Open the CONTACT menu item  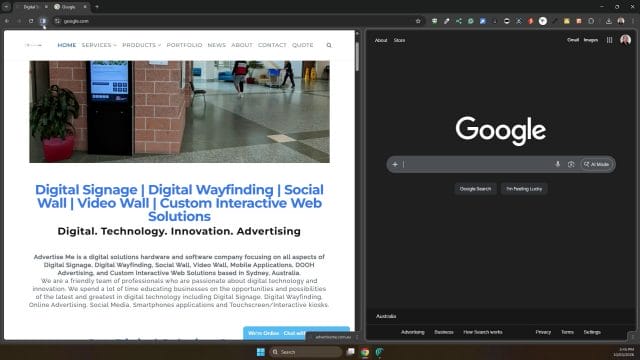click(x=272, y=45)
